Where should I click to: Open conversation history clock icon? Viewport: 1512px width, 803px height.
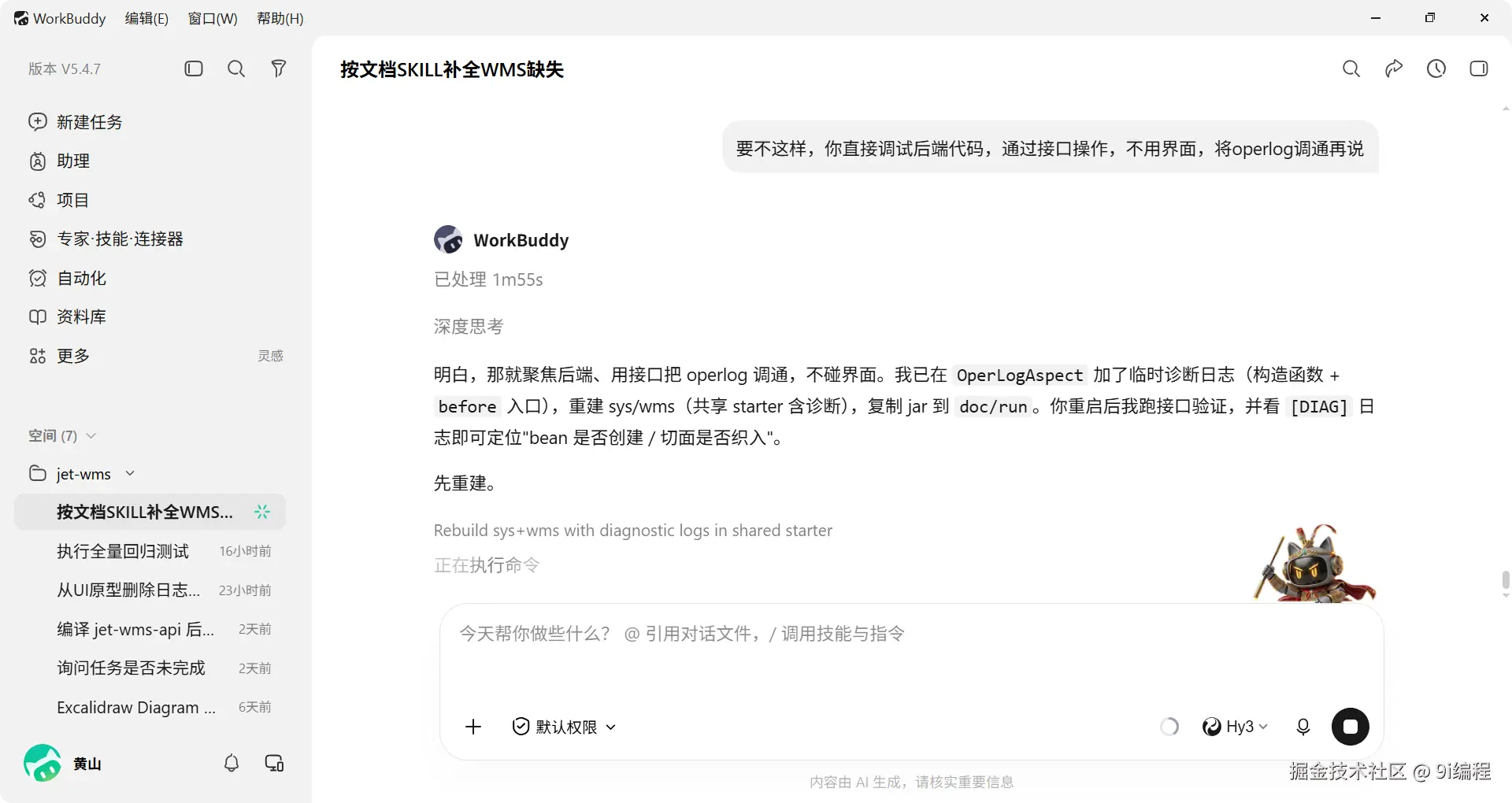tap(1436, 68)
